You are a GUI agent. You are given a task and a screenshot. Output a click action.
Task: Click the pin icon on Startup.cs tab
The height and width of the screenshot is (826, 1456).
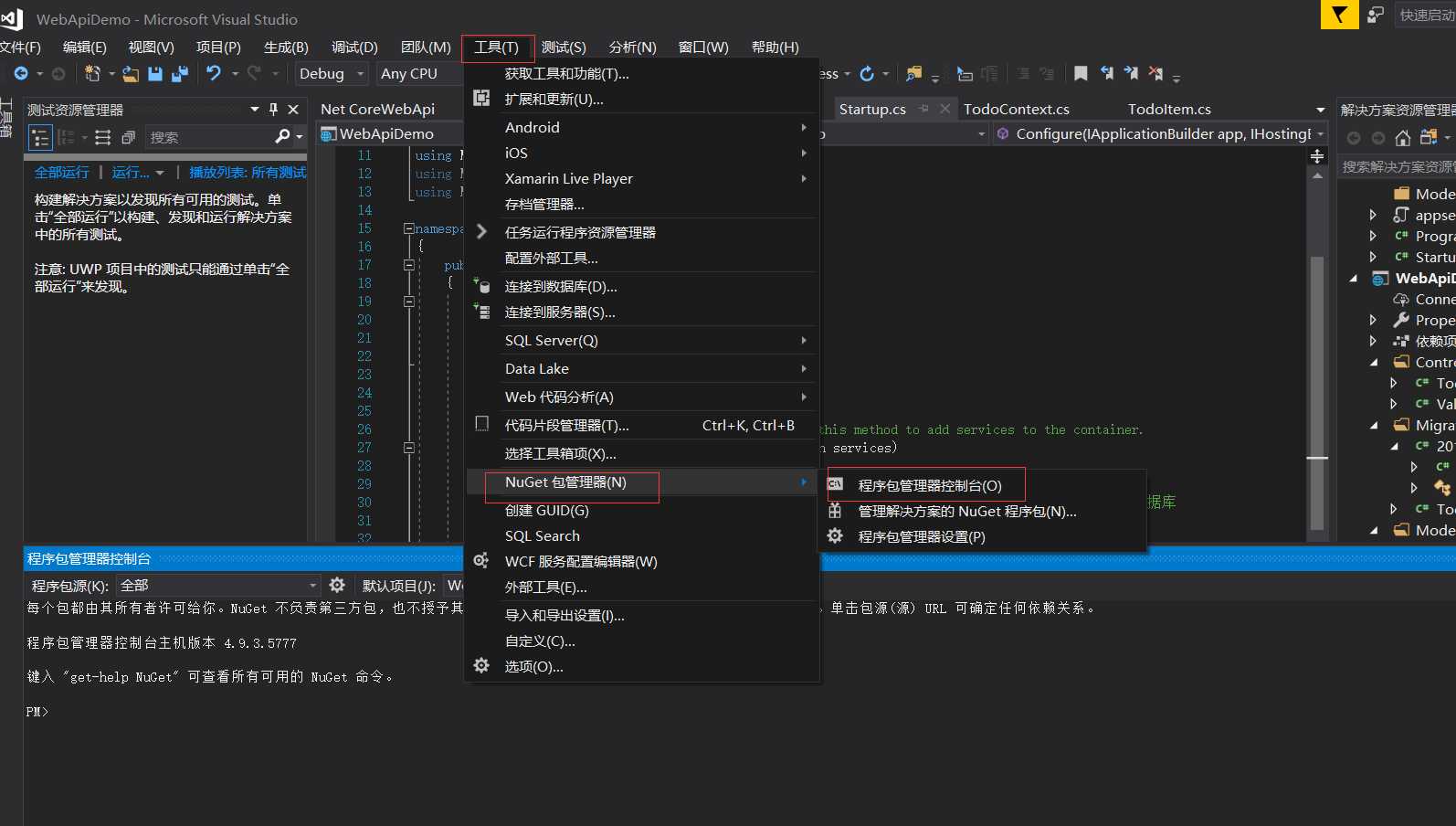[923, 109]
